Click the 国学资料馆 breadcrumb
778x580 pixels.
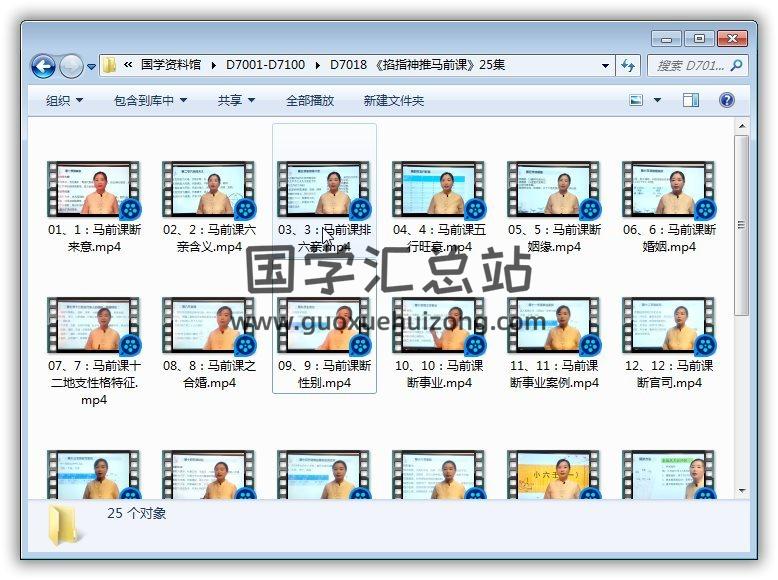coord(171,65)
